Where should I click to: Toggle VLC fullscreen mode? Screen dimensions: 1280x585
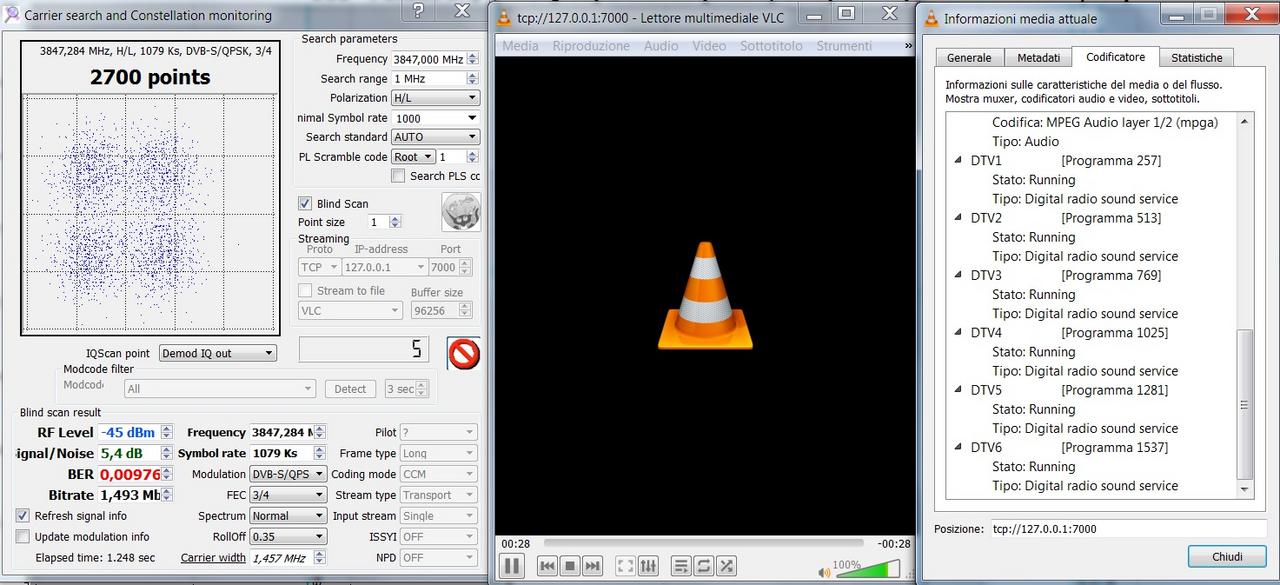[625, 566]
